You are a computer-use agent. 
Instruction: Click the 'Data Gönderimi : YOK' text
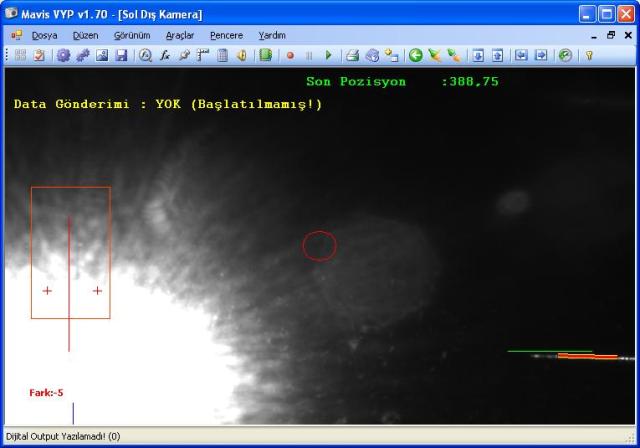tap(97, 104)
